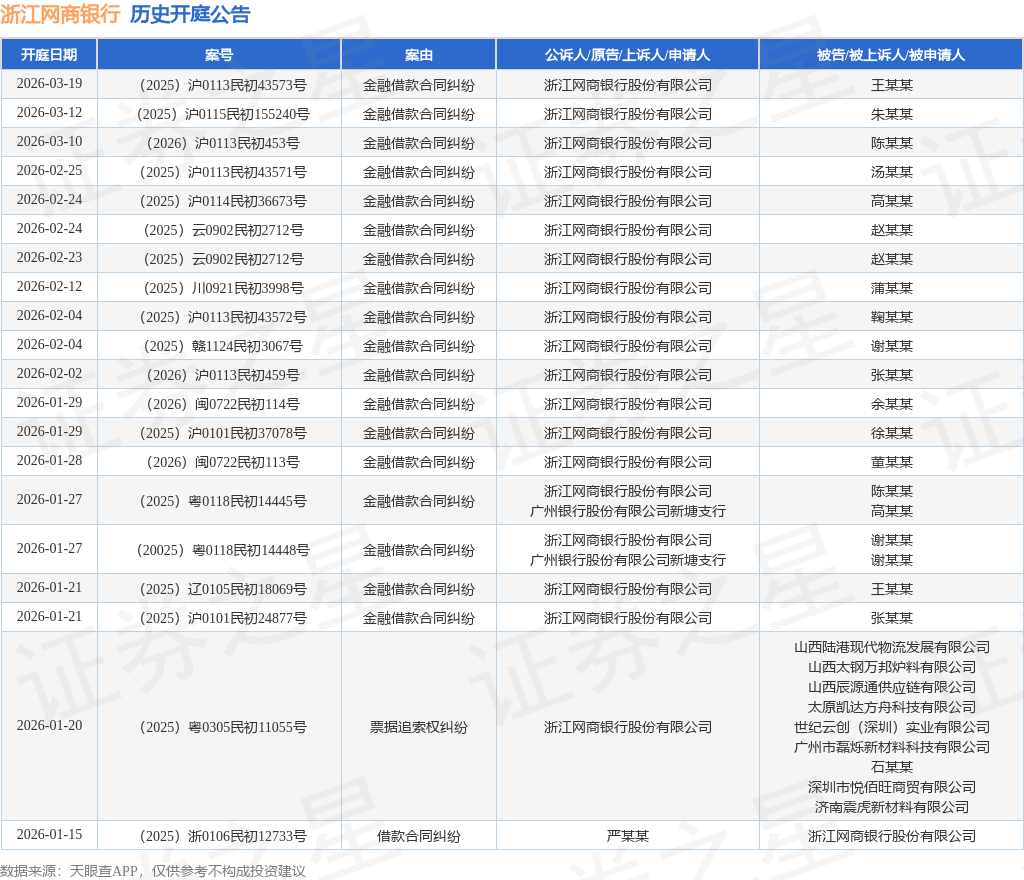The height and width of the screenshot is (880, 1024).
Task: Select case number (2025)川0921民初3998号
Action: tap(223, 288)
